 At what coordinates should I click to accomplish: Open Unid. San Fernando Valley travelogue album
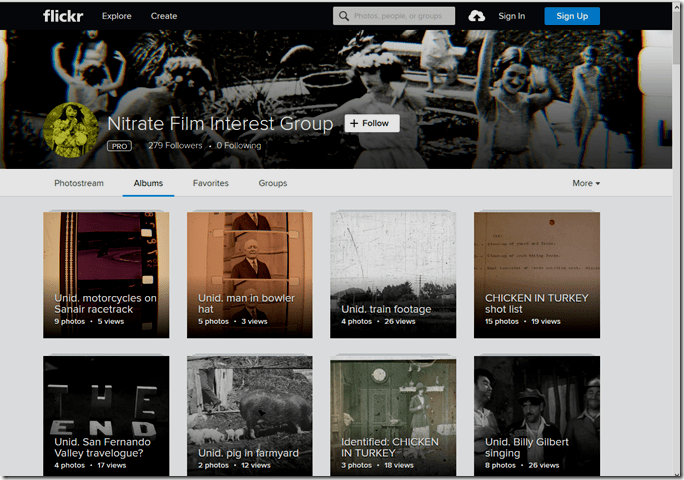click(x=106, y=416)
